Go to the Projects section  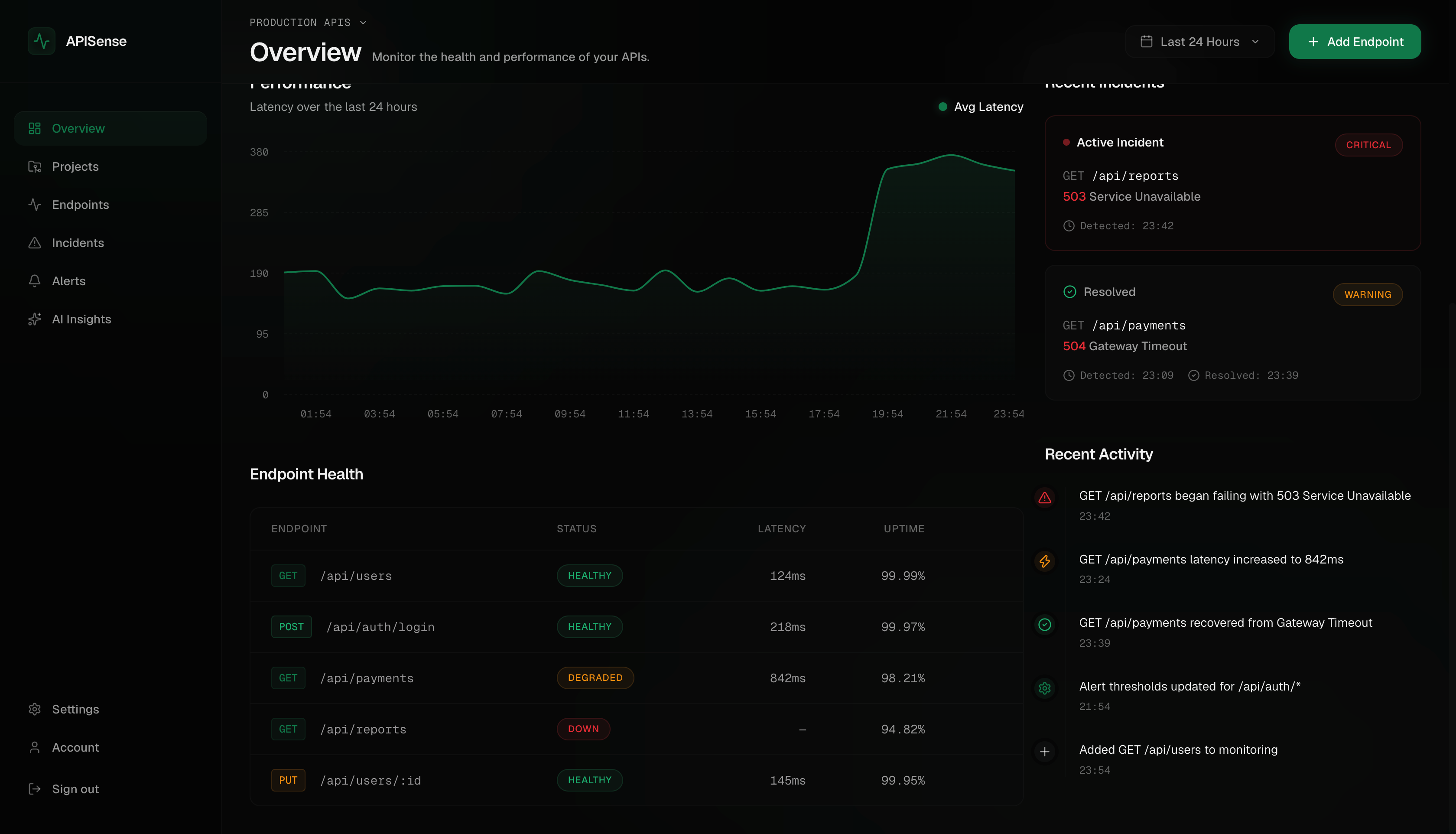click(110, 167)
